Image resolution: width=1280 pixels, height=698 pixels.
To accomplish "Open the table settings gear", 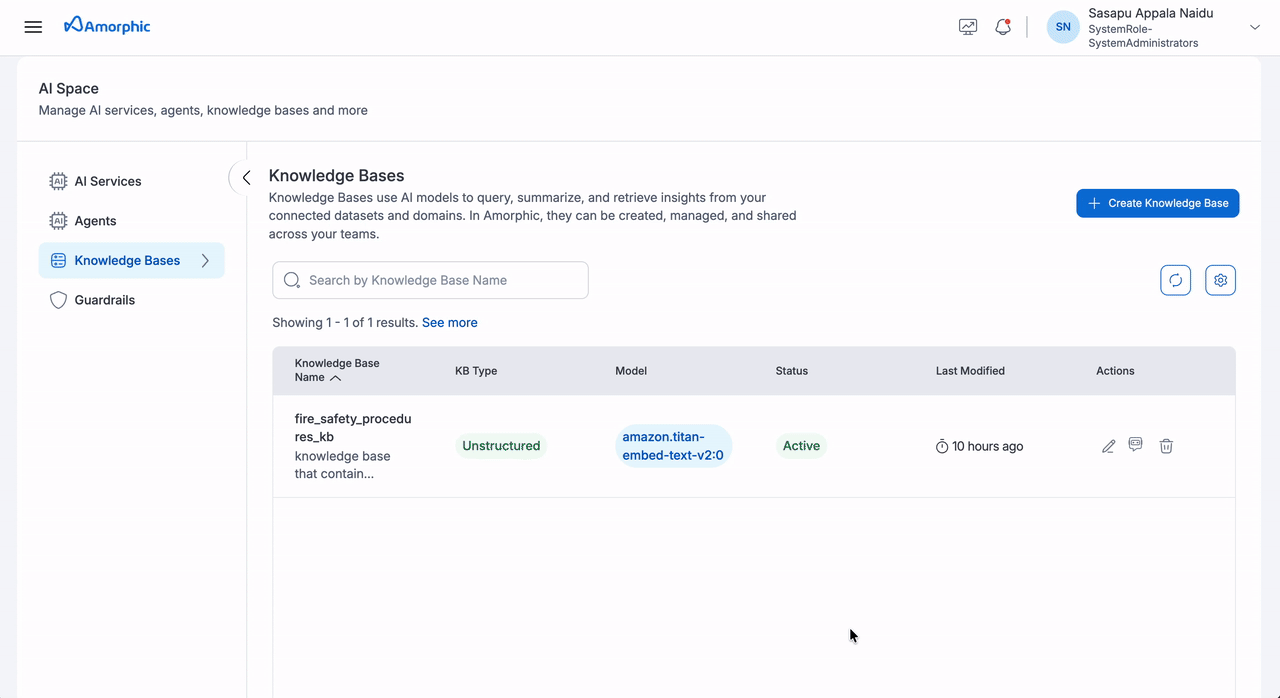I will pyautogui.click(x=1220, y=280).
